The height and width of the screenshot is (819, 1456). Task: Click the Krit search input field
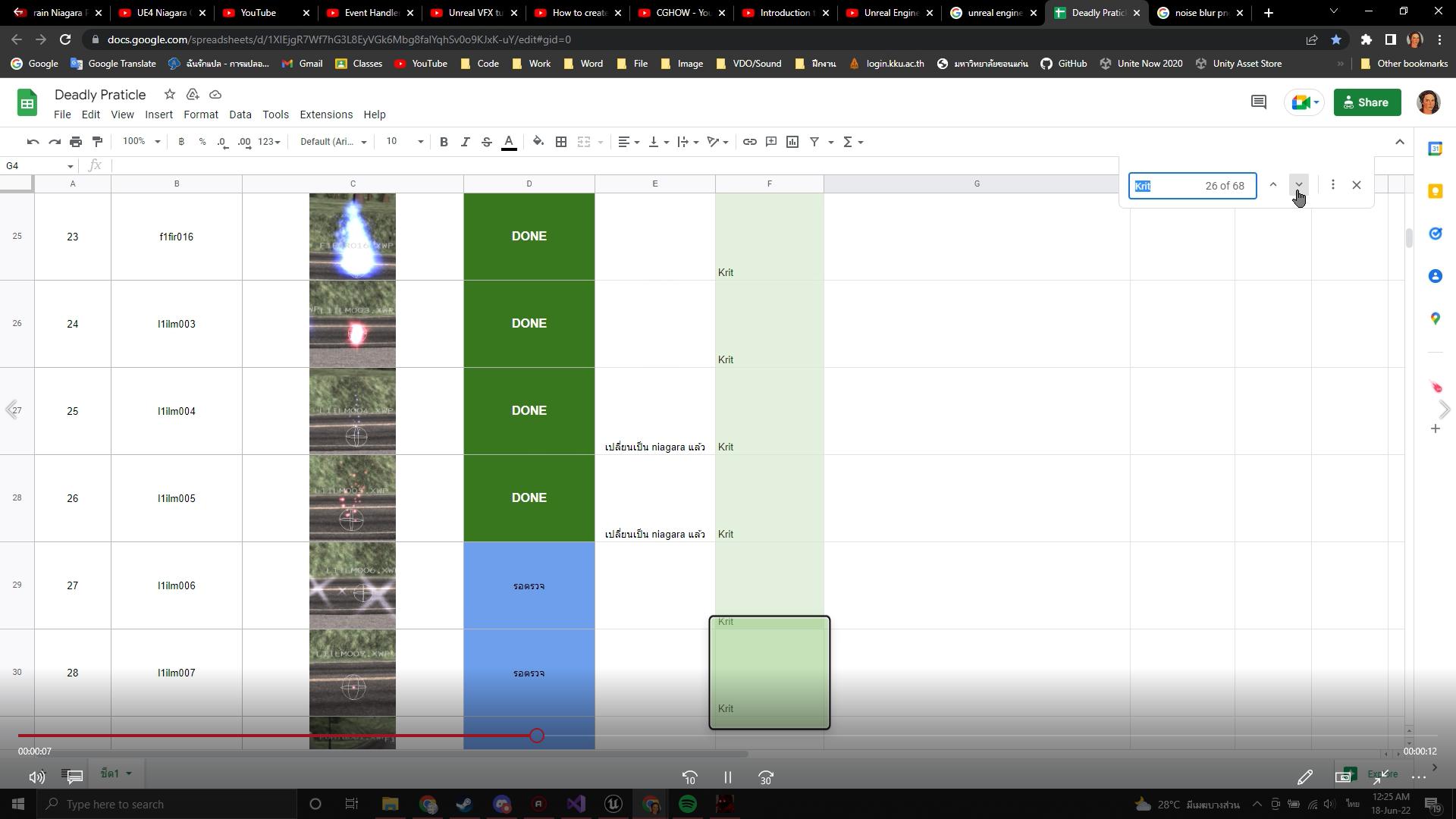coord(1168,186)
